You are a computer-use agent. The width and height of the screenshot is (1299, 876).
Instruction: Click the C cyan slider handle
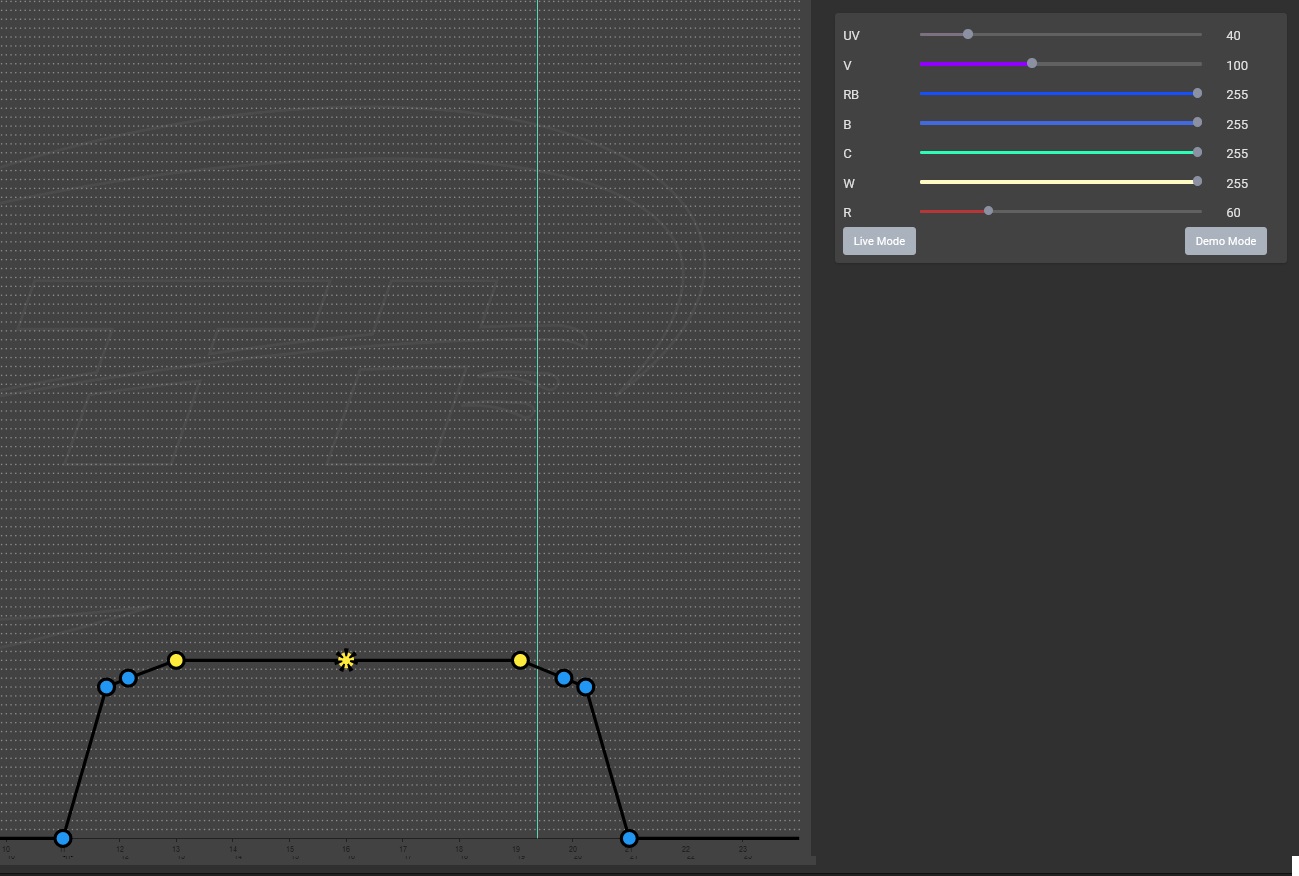[x=1197, y=153]
